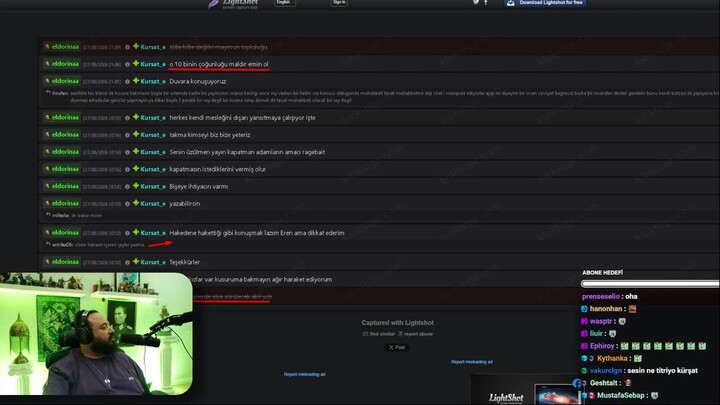This screenshot has width=720, height=405.
Task: Click the X Post share button
Action: coord(397,348)
